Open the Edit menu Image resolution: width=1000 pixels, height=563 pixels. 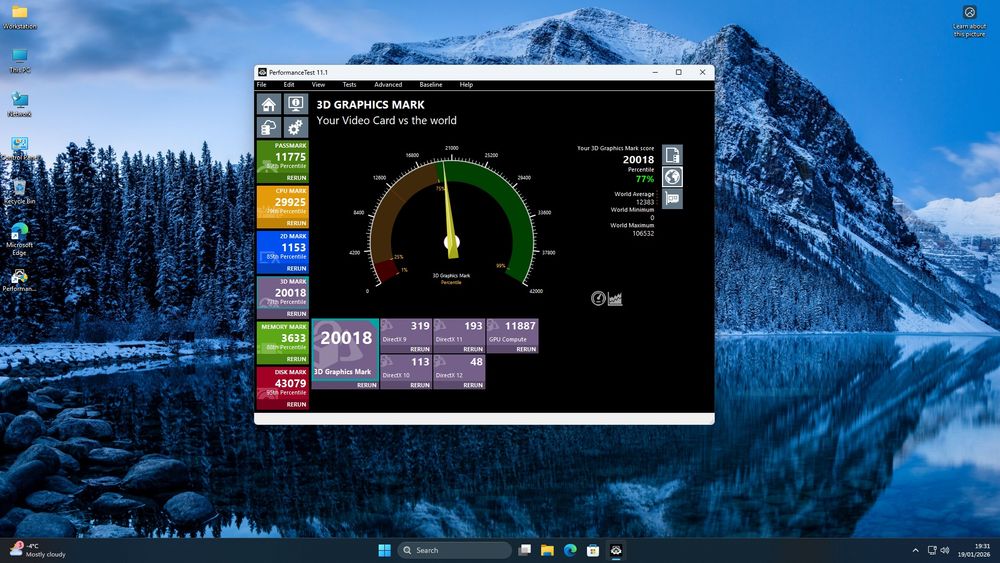pos(289,85)
